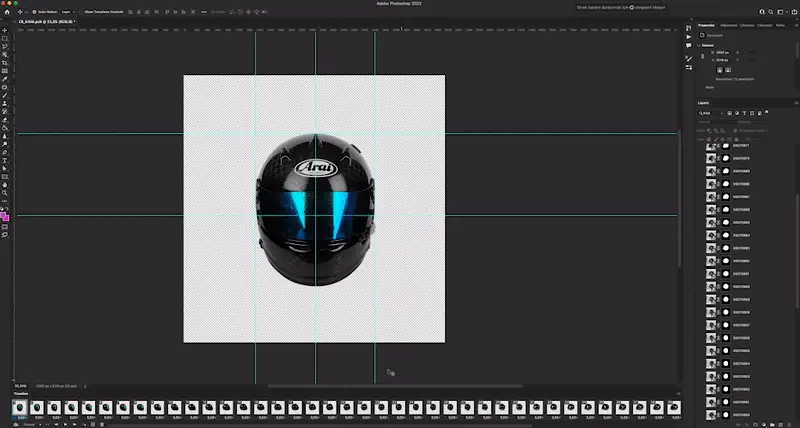The height and width of the screenshot is (428, 800).
Task: Select the Path Selection tool
Action: click(5, 169)
